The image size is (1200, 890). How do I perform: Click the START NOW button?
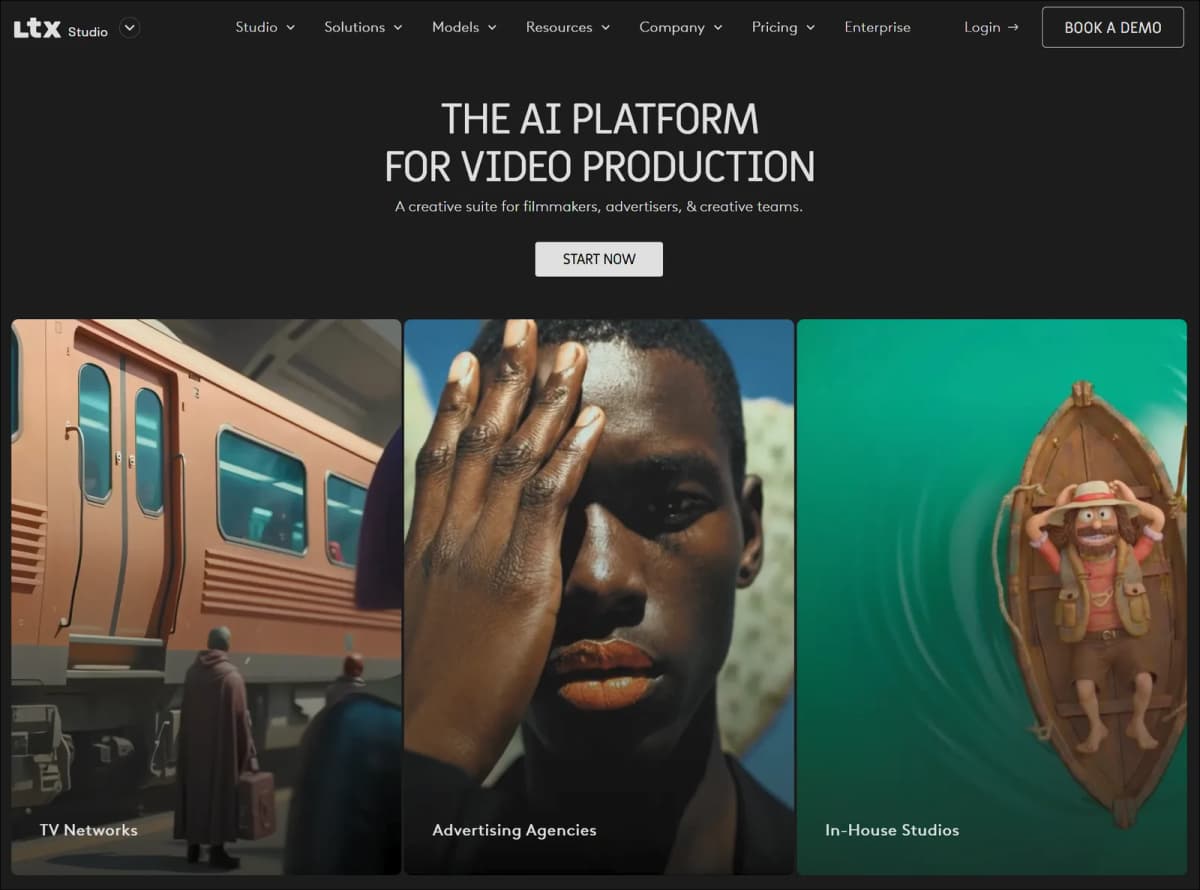pos(599,259)
